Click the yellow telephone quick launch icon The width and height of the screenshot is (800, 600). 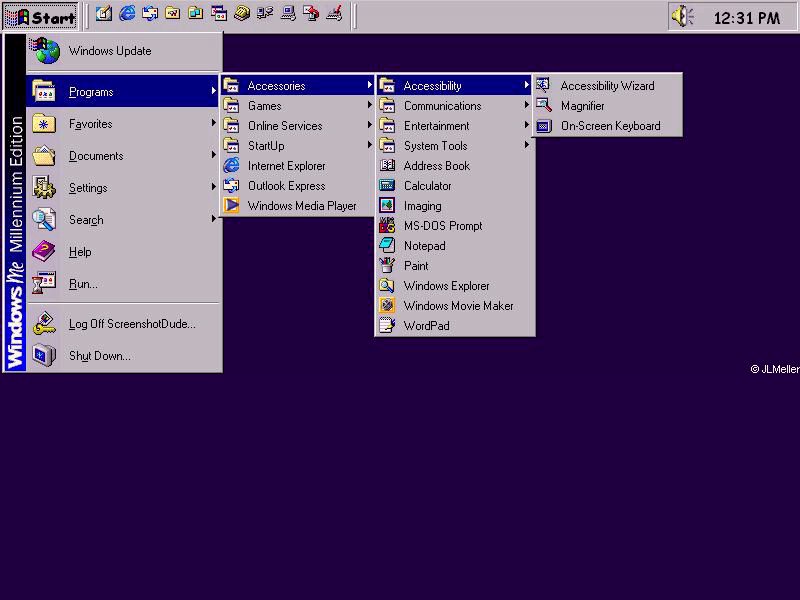(242, 14)
